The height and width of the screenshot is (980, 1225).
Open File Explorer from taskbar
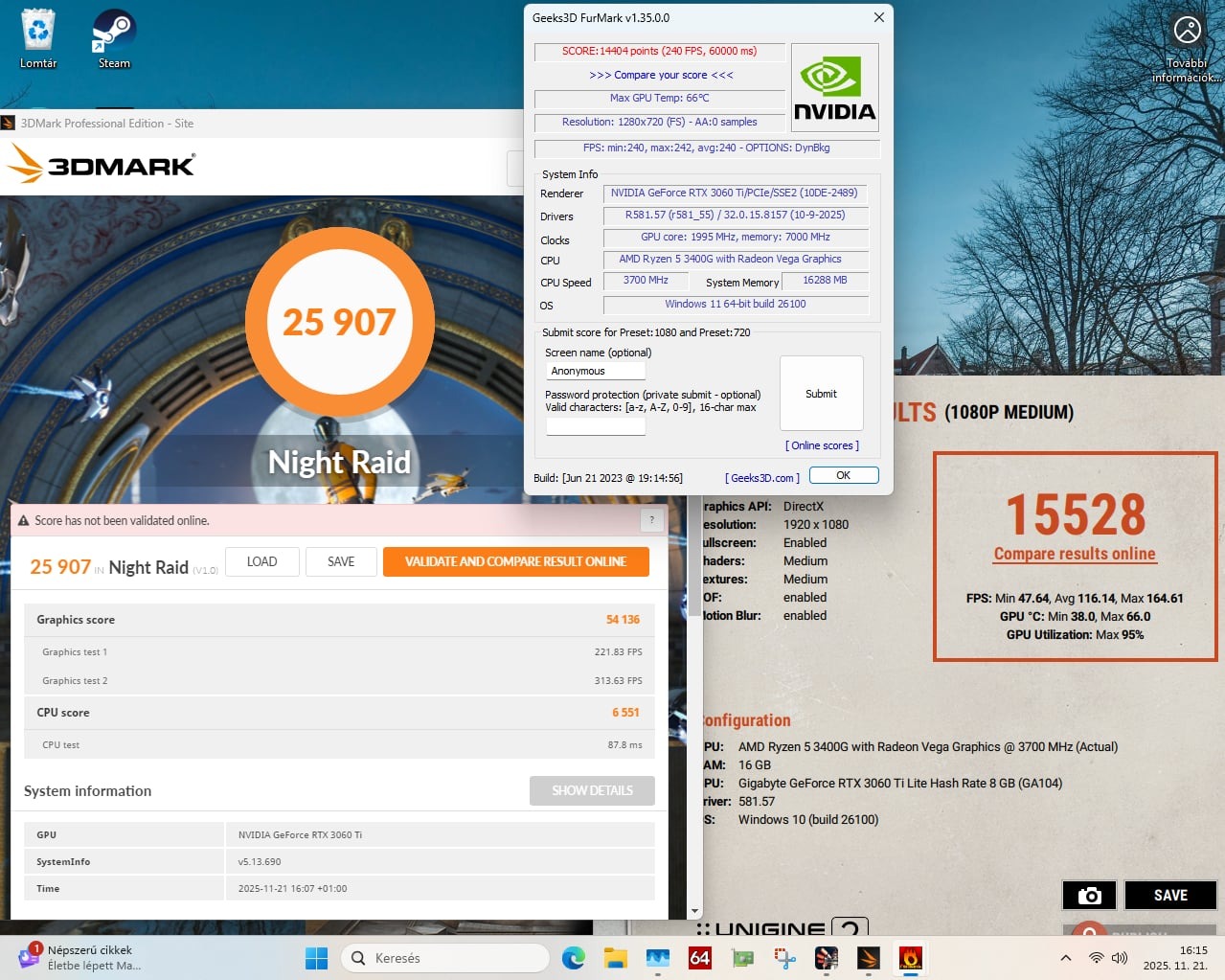coord(615,958)
